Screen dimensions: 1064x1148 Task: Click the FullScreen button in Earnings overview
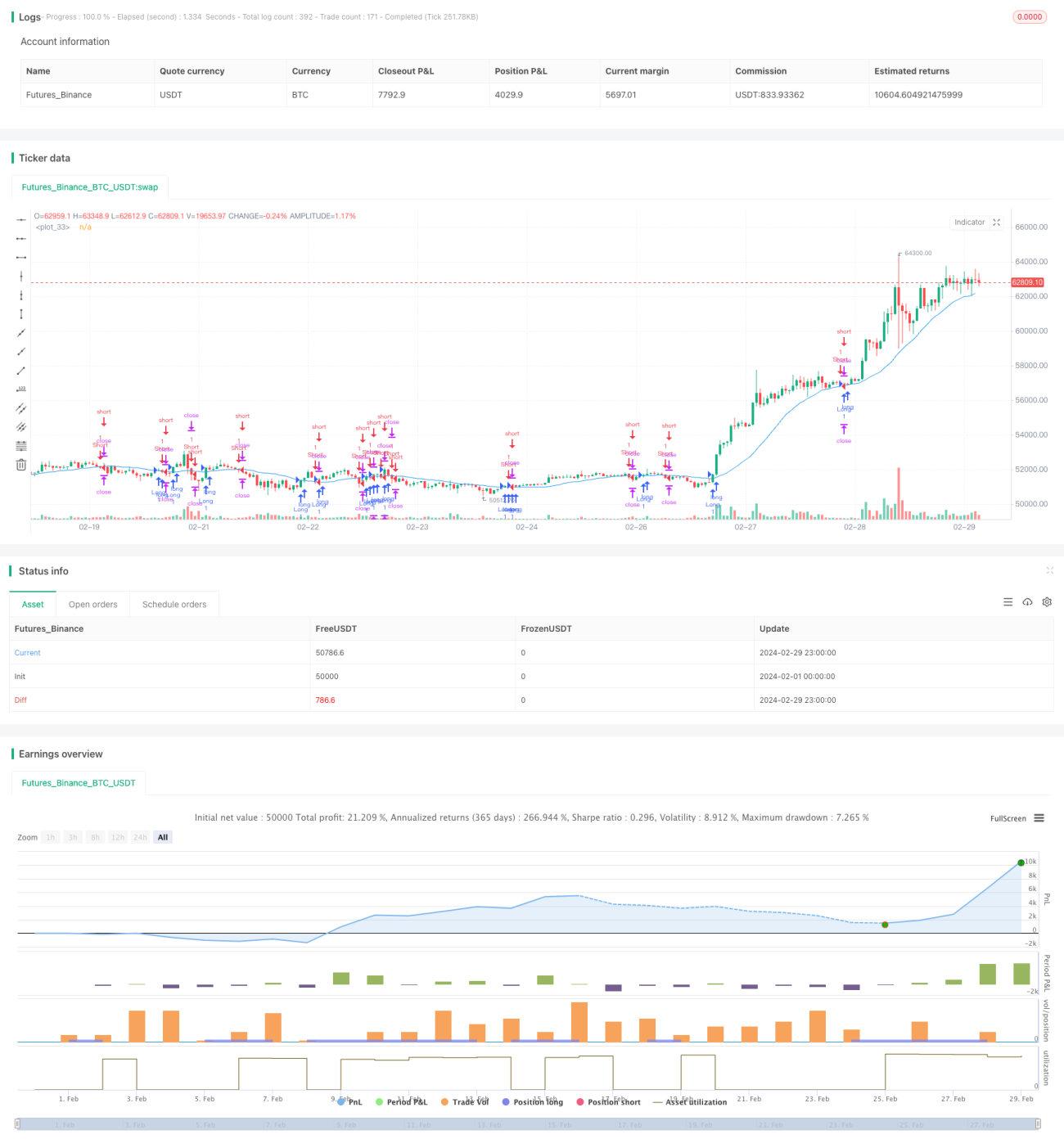click(x=1008, y=818)
